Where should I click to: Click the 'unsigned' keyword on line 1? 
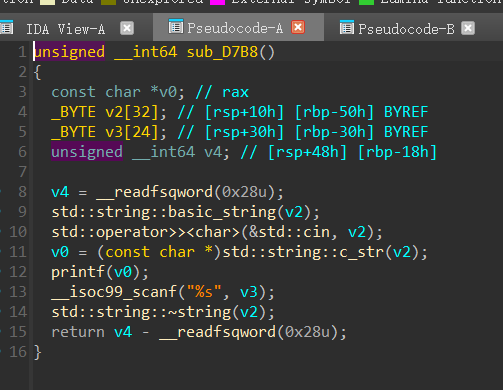[70, 52]
